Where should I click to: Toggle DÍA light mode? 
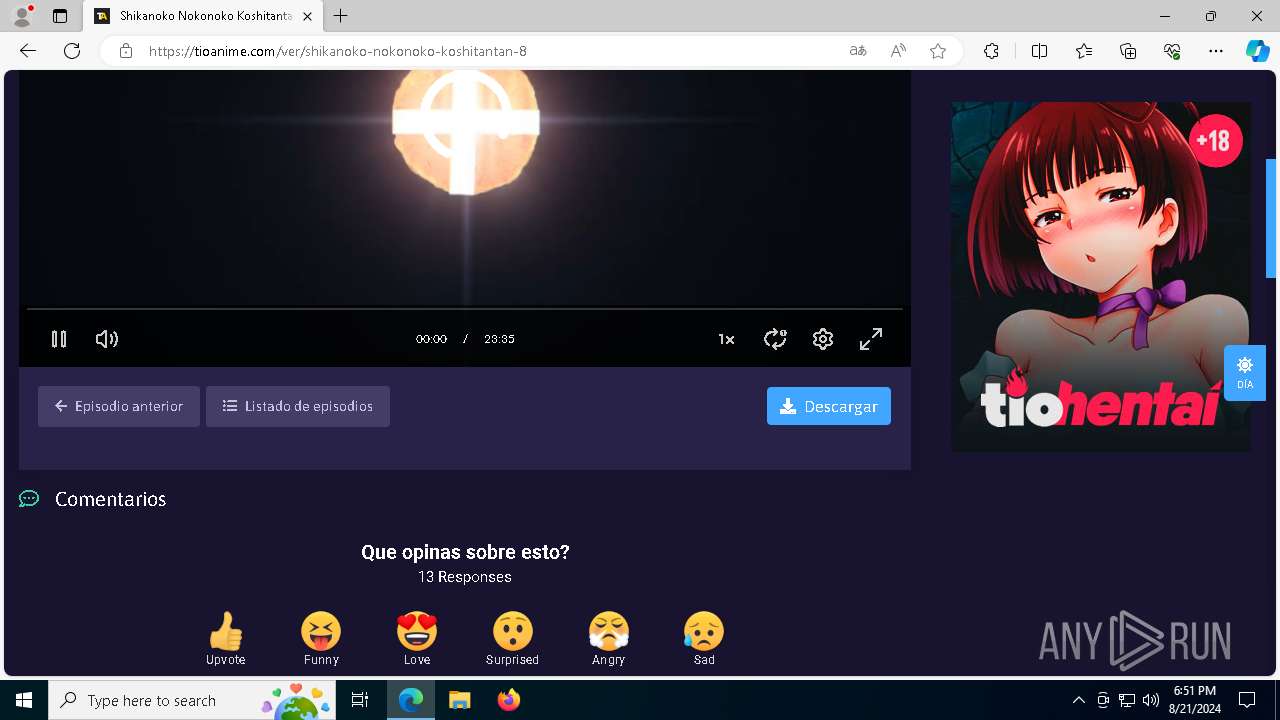click(1245, 372)
